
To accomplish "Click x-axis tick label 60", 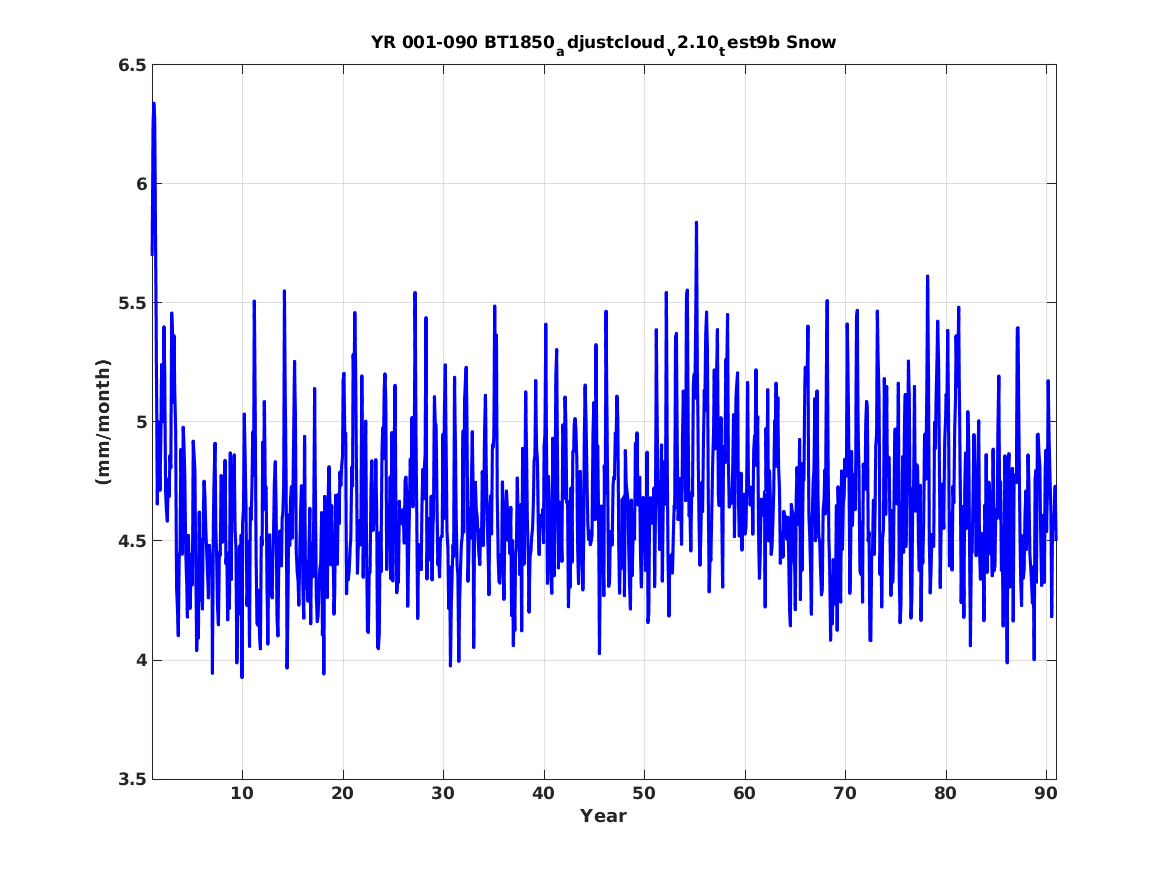I will pyautogui.click(x=744, y=793).
